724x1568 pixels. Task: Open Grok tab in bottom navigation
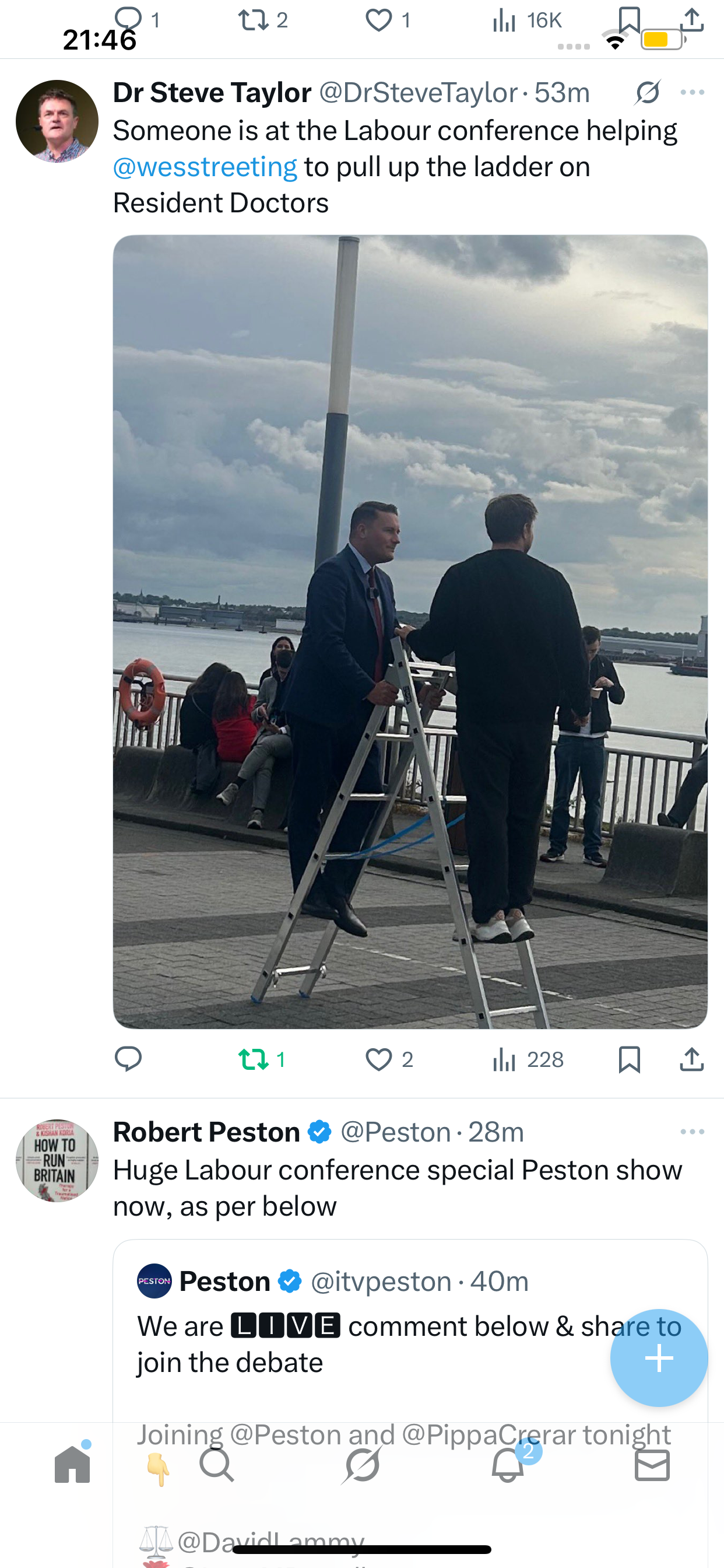tap(362, 1465)
